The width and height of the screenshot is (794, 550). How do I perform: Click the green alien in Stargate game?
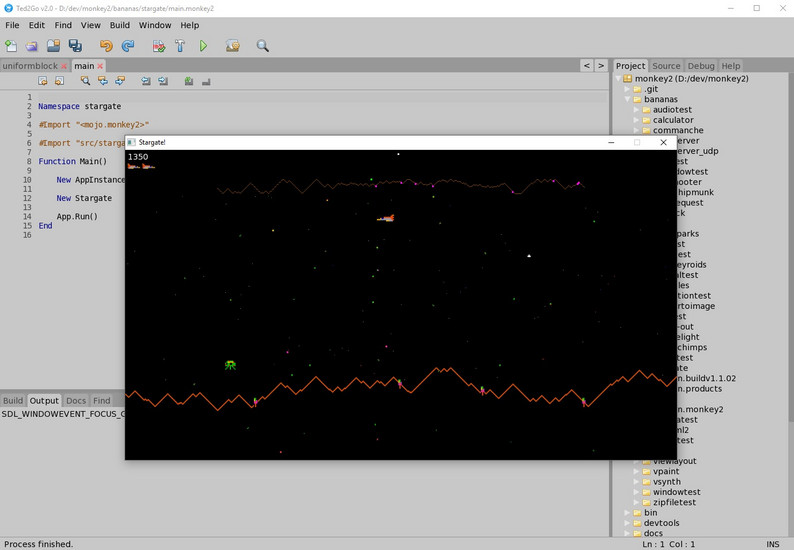tap(230, 366)
